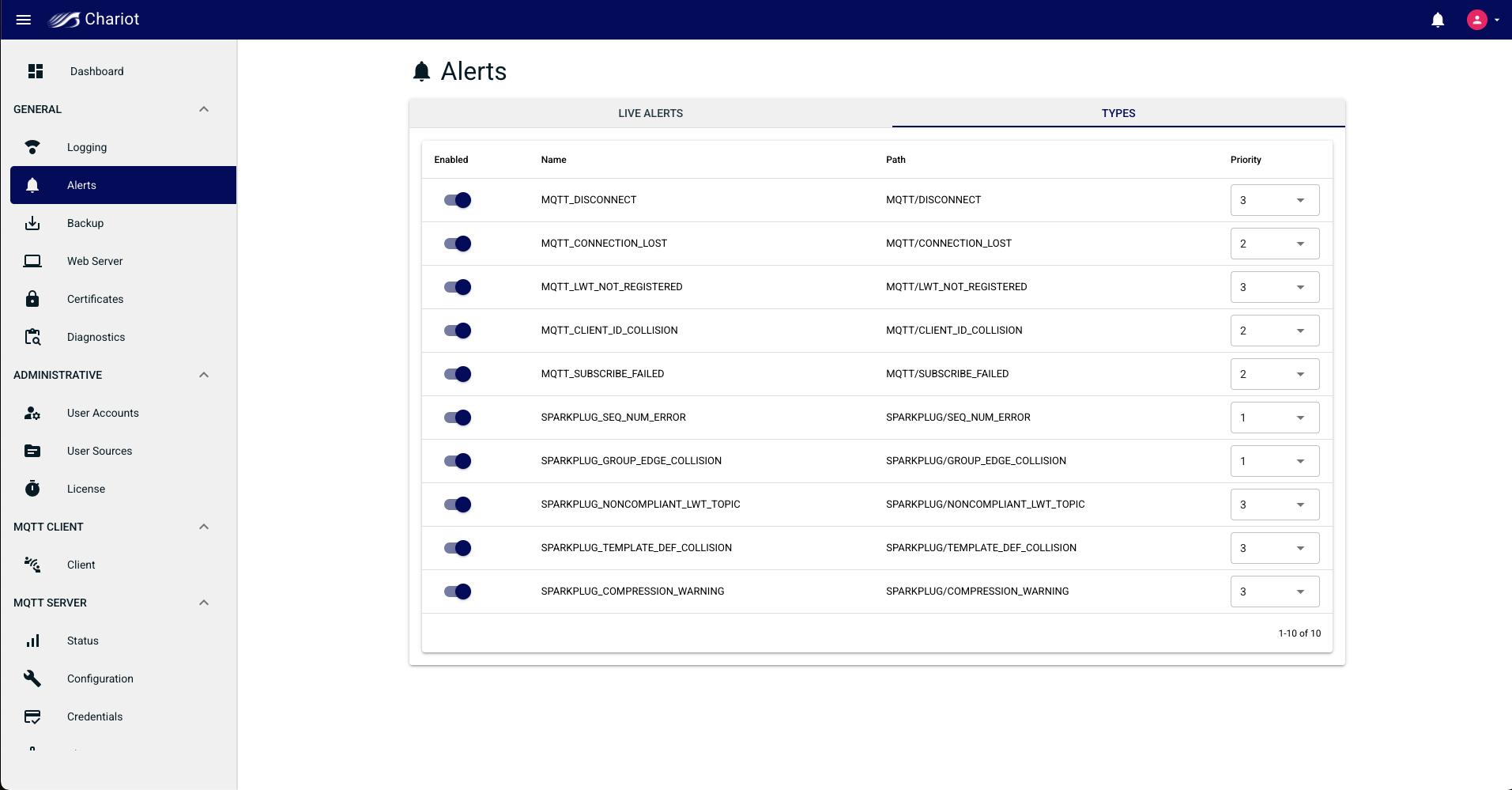This screenshot has height=790, width=1512.
Task: Collapse the MQTT SERVER section chevron
Action: click(204, 603)
